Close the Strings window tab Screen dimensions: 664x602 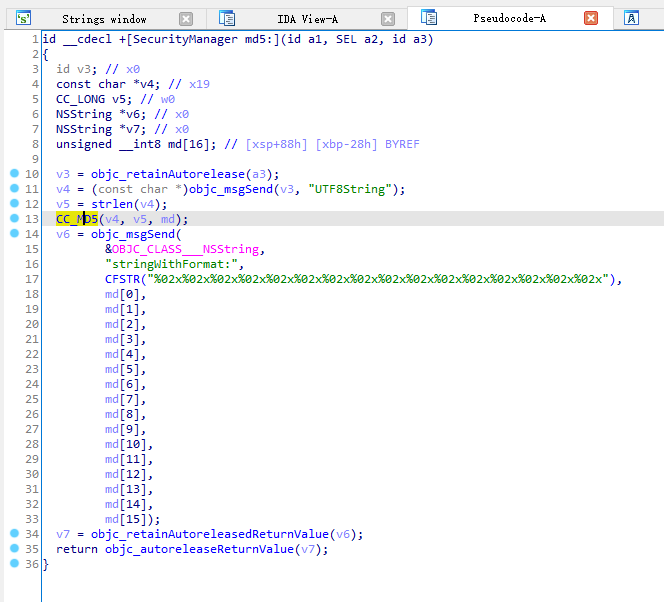185,19
